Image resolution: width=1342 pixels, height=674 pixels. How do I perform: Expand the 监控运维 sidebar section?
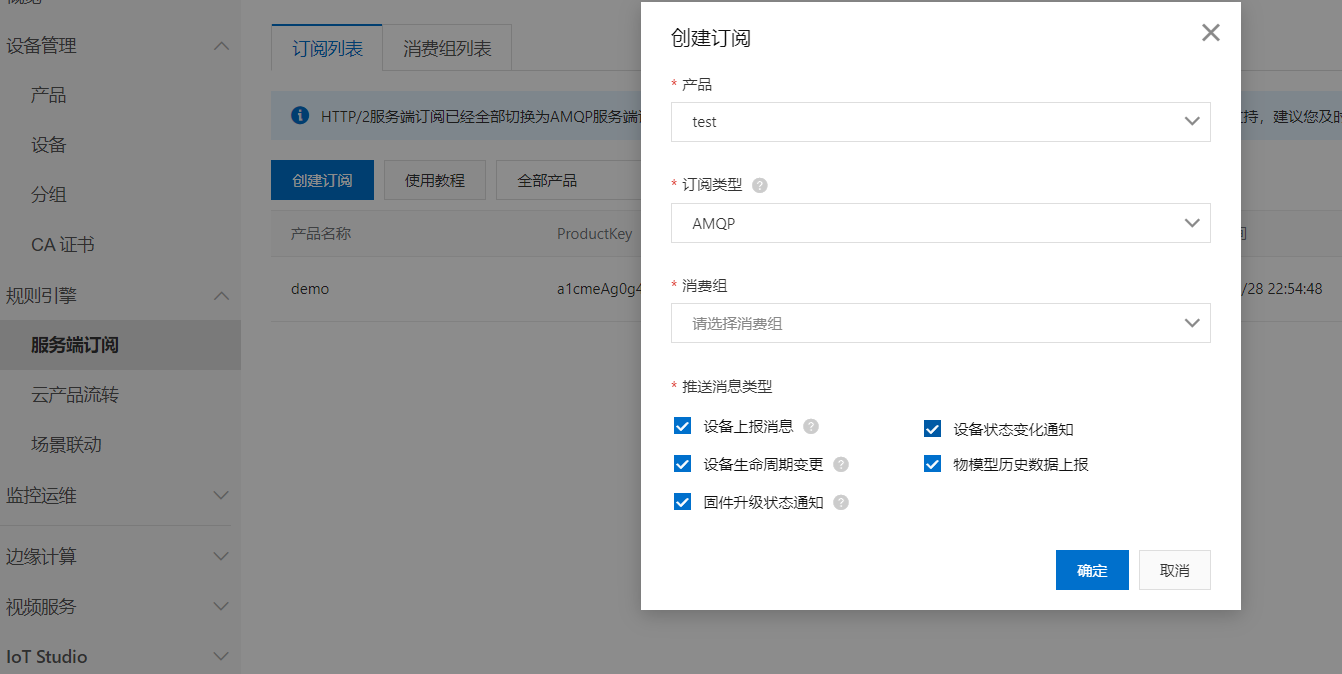120,495
